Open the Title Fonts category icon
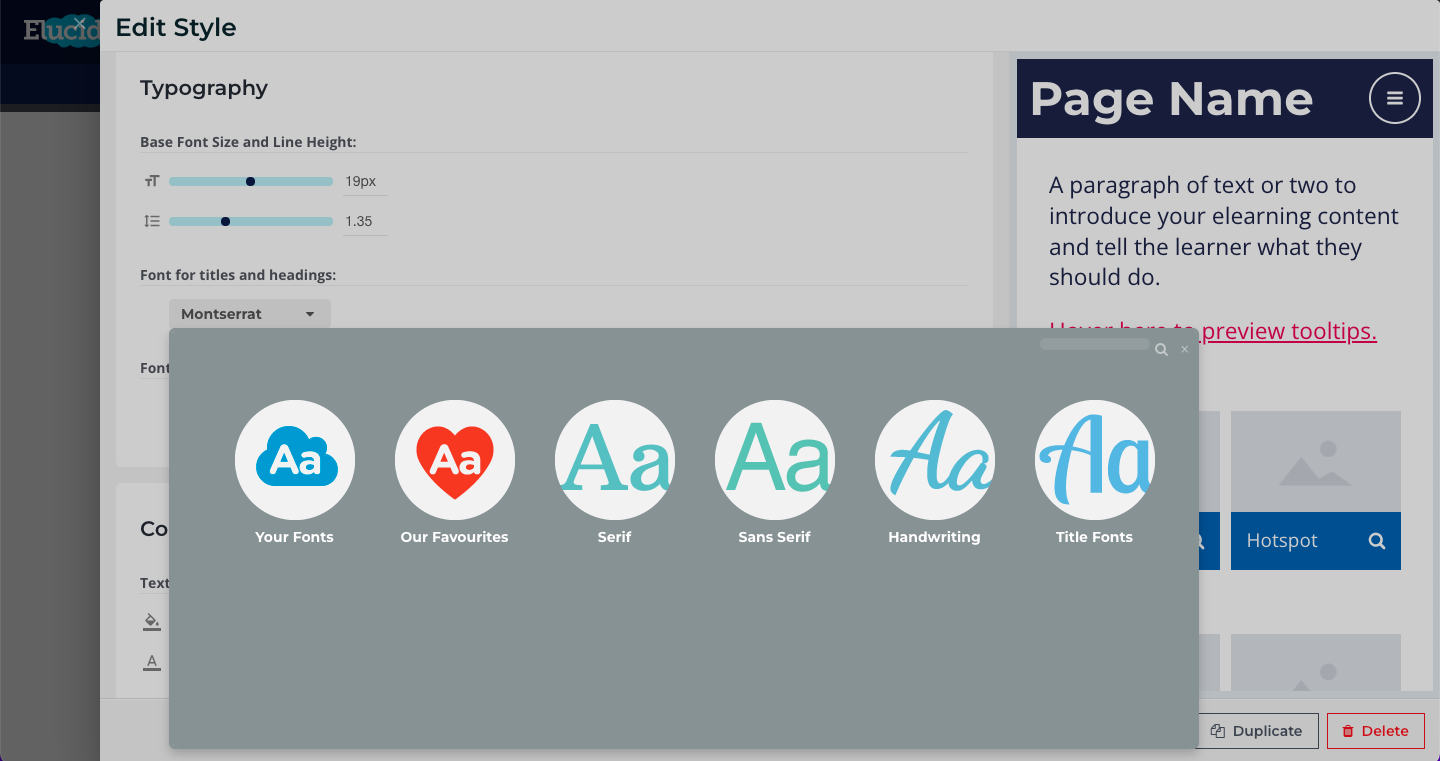This screenshot has height=761, width=1440. (1095, 460)
